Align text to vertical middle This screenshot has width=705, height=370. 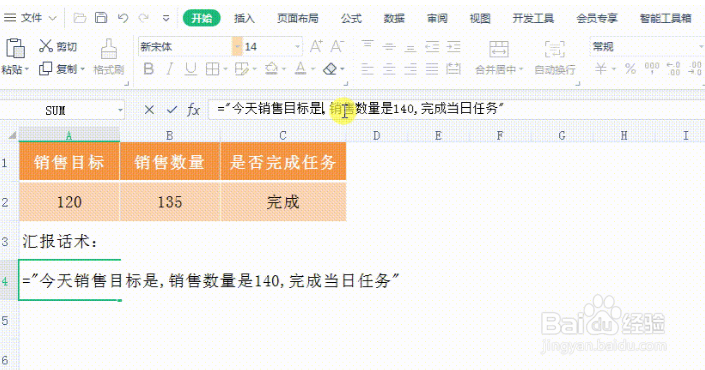(x=389, y=46)
